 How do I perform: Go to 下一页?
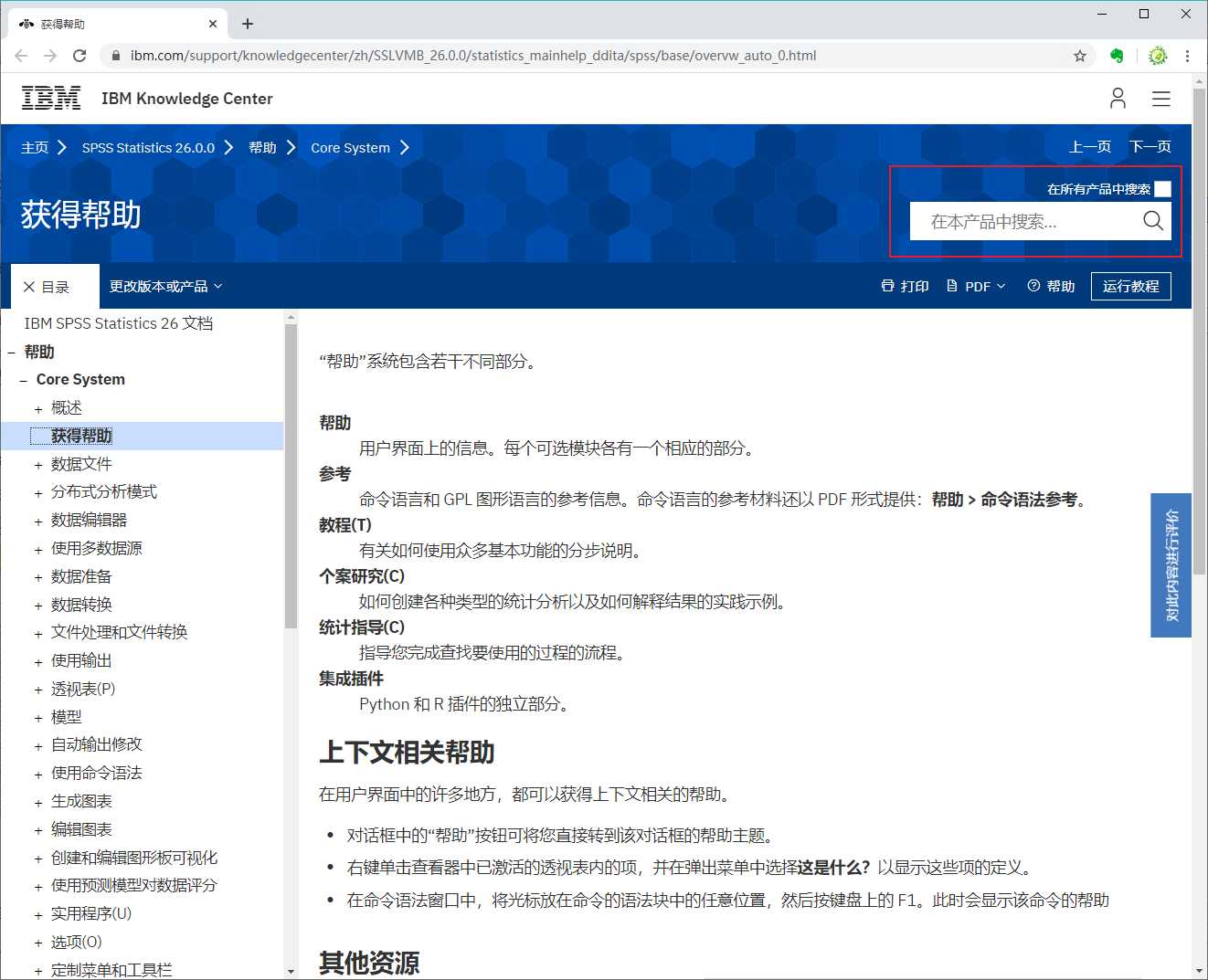1150,146
